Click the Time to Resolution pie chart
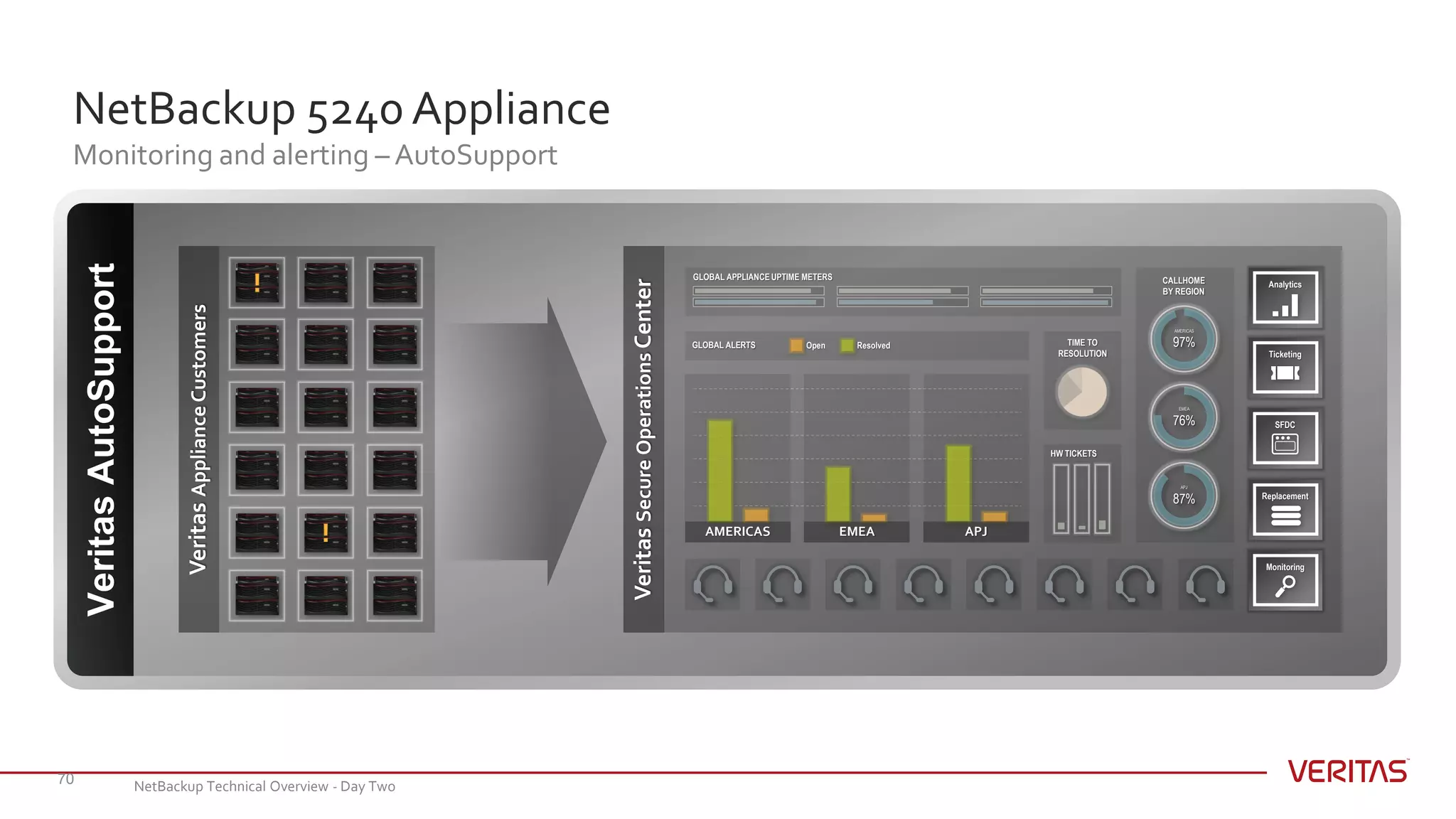The width and height of the screenshot is (1456, 819). pyautogui.click(x=1082, y=392)
